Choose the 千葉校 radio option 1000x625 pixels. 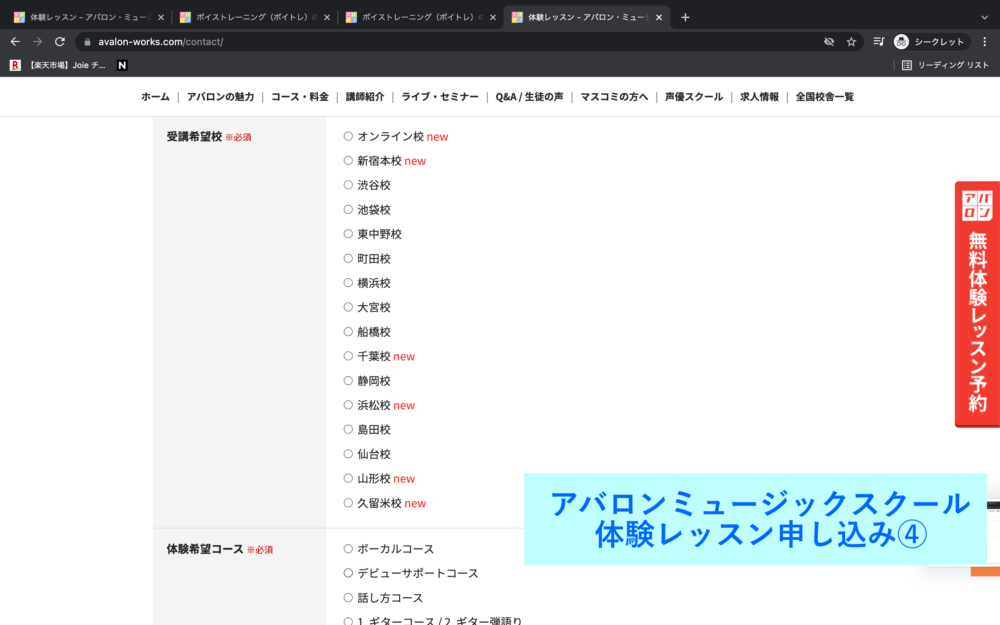click(x=348, y=356)
